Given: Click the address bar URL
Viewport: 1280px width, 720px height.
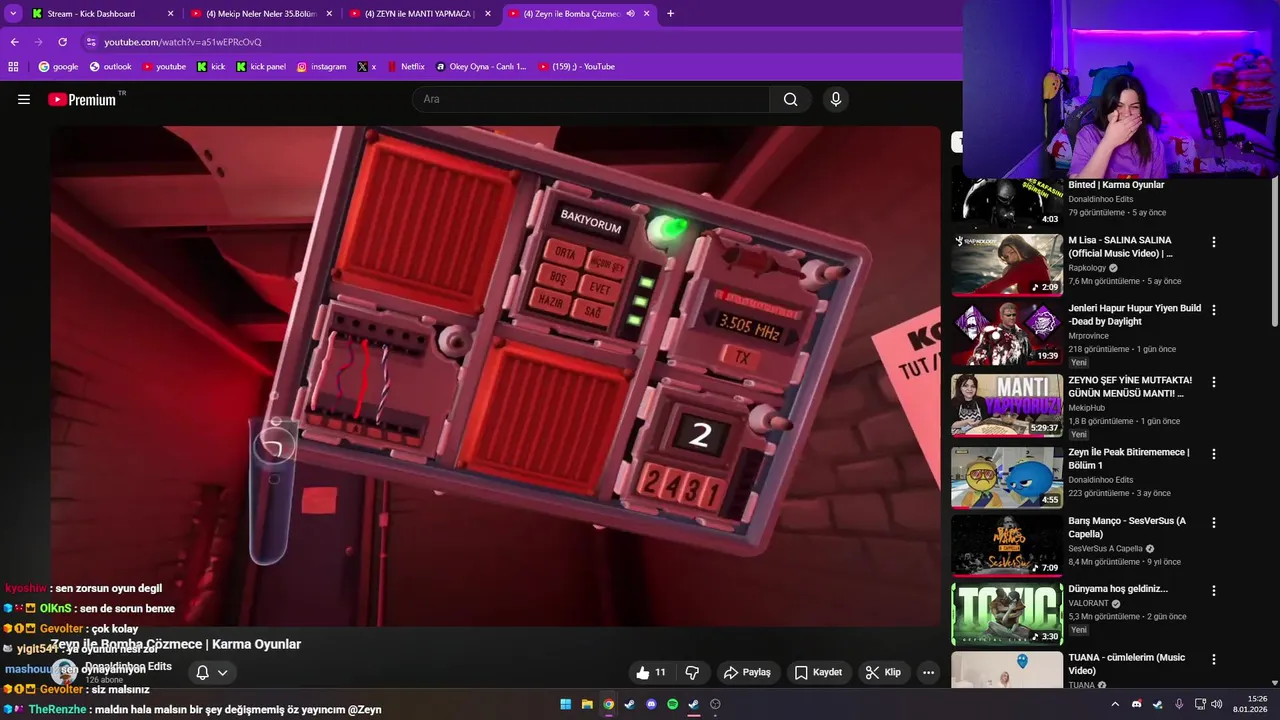Looking at the screenshot, I should (x=183, y=42).
